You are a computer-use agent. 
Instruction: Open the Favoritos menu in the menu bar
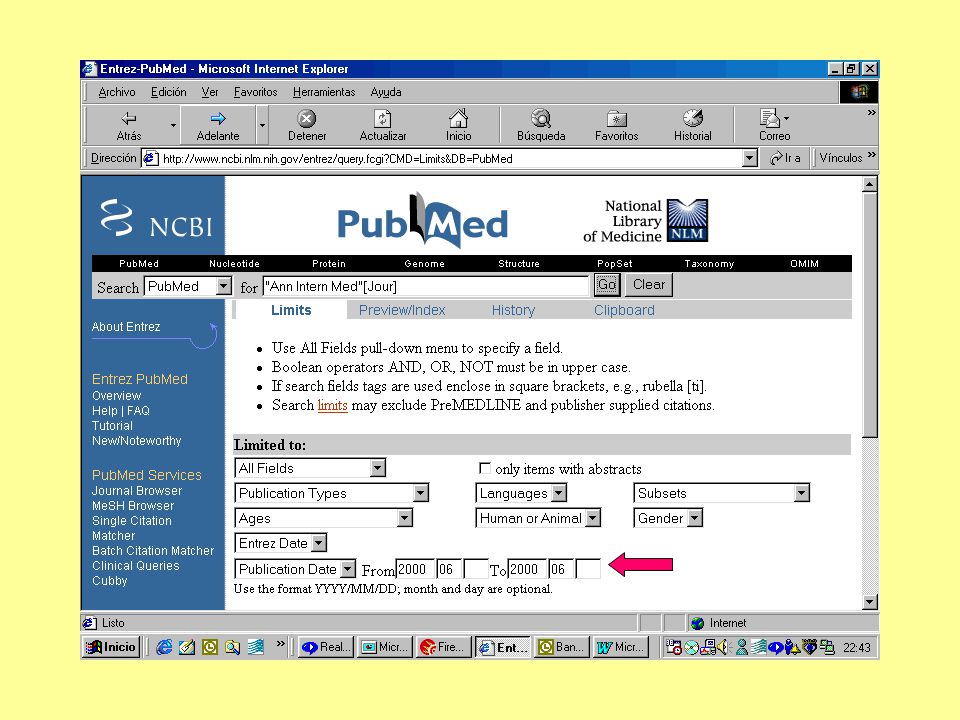coord(255,92)
